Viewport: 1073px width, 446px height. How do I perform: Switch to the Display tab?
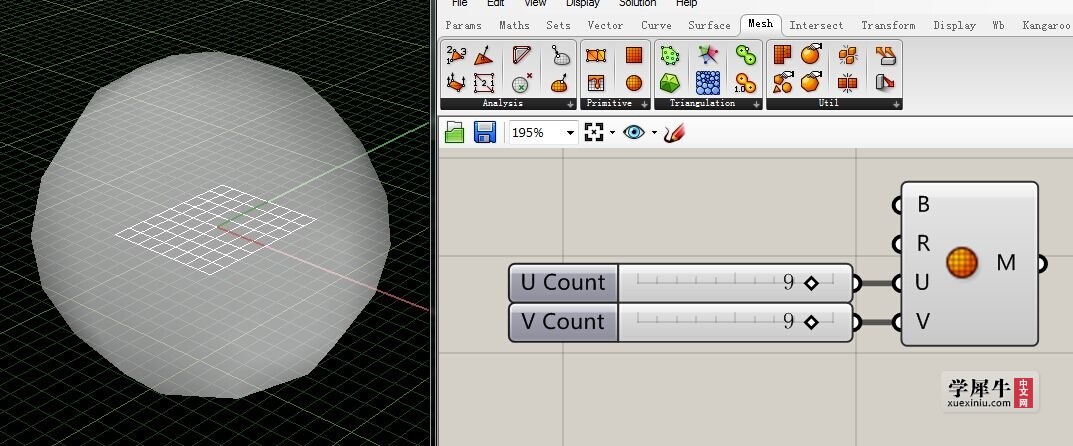pyautogui.click(x=955, y=25)
